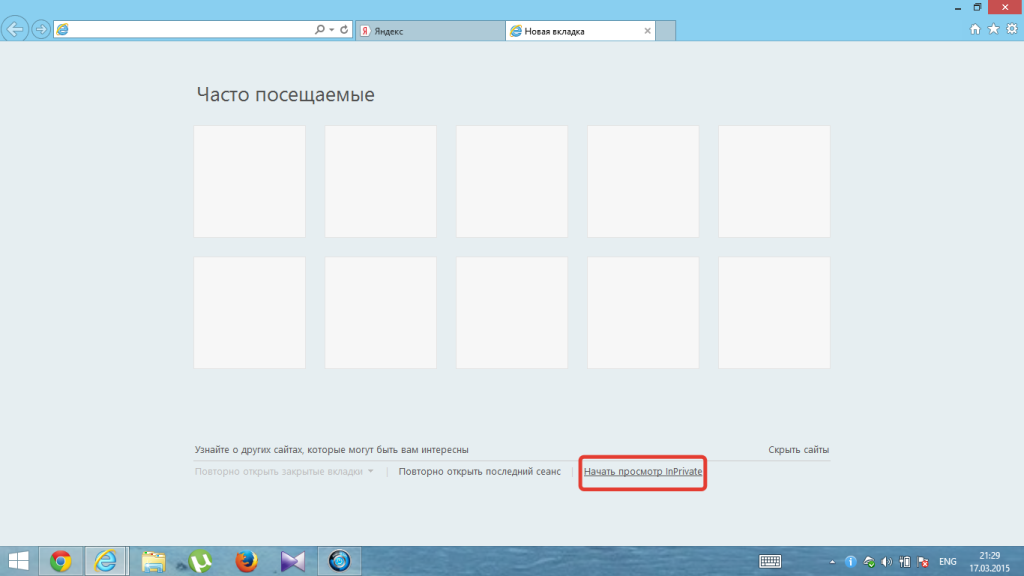Click the first frequently visited site tile
Image resolution: width=1024 pixels, height=576 pixels.
click(x=250, y=181)
